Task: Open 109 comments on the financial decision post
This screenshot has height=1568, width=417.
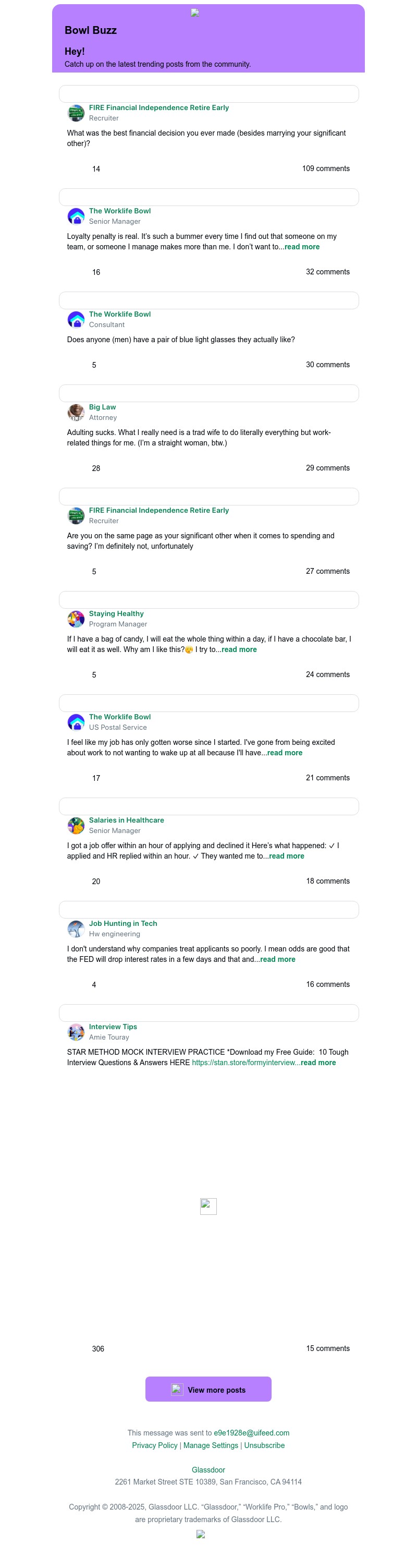Action: 326,168
